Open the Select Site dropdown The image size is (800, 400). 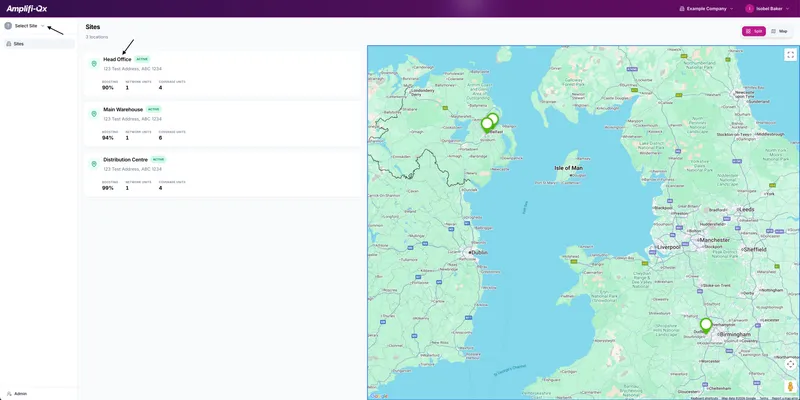pos(26,26)
